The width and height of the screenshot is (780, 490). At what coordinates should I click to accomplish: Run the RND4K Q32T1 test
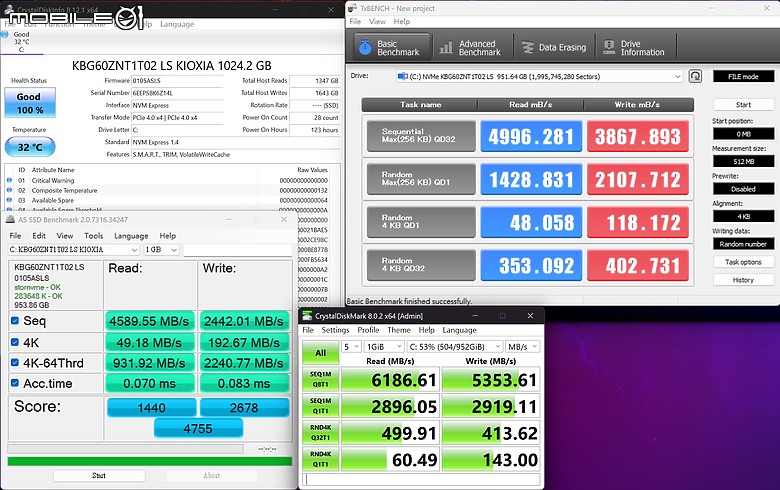pyautogui.click(x=320, y=433)
